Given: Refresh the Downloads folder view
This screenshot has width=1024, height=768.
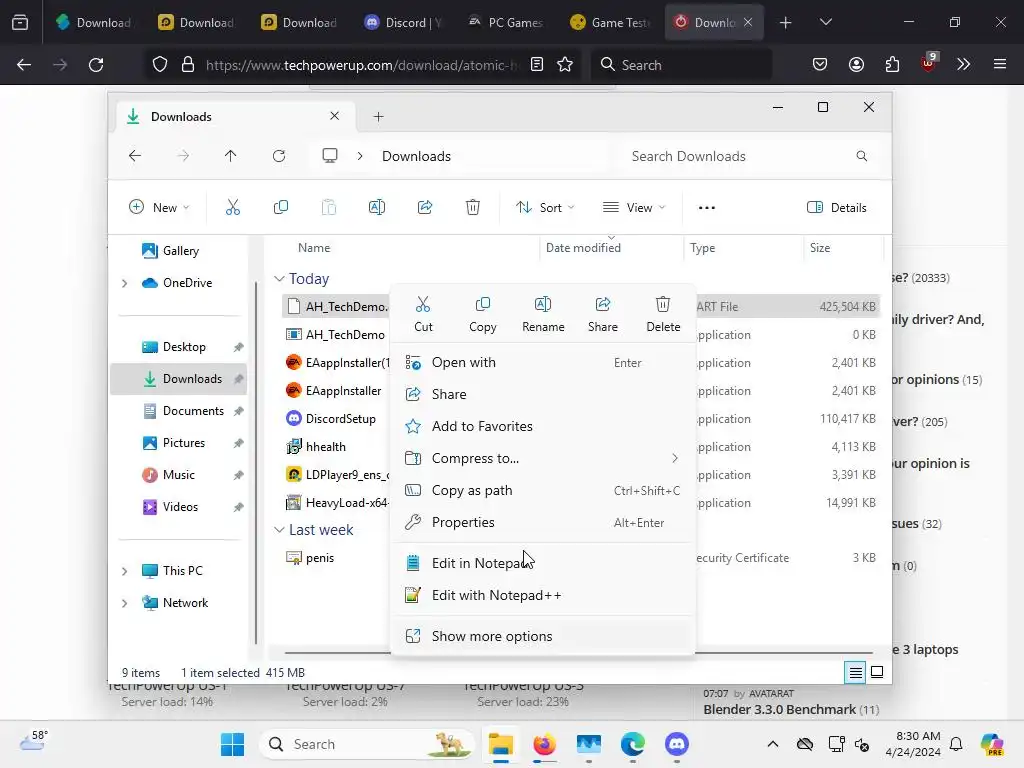Looking at the screenshot, I should [x=279, y=155].
